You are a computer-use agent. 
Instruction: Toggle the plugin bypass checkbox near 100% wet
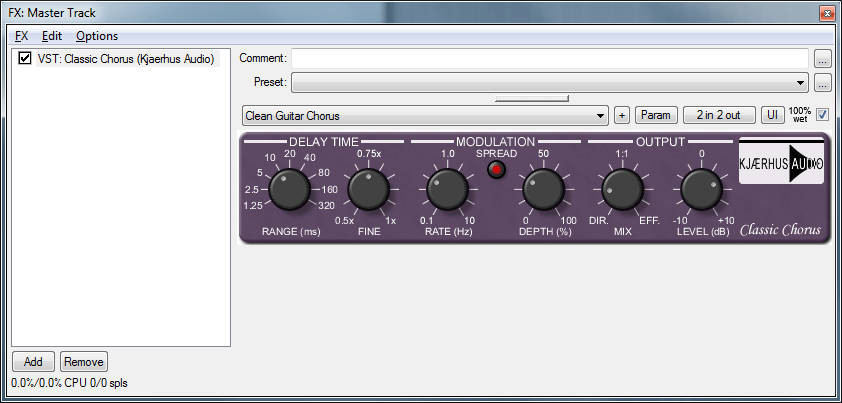[x=822, y=114]
